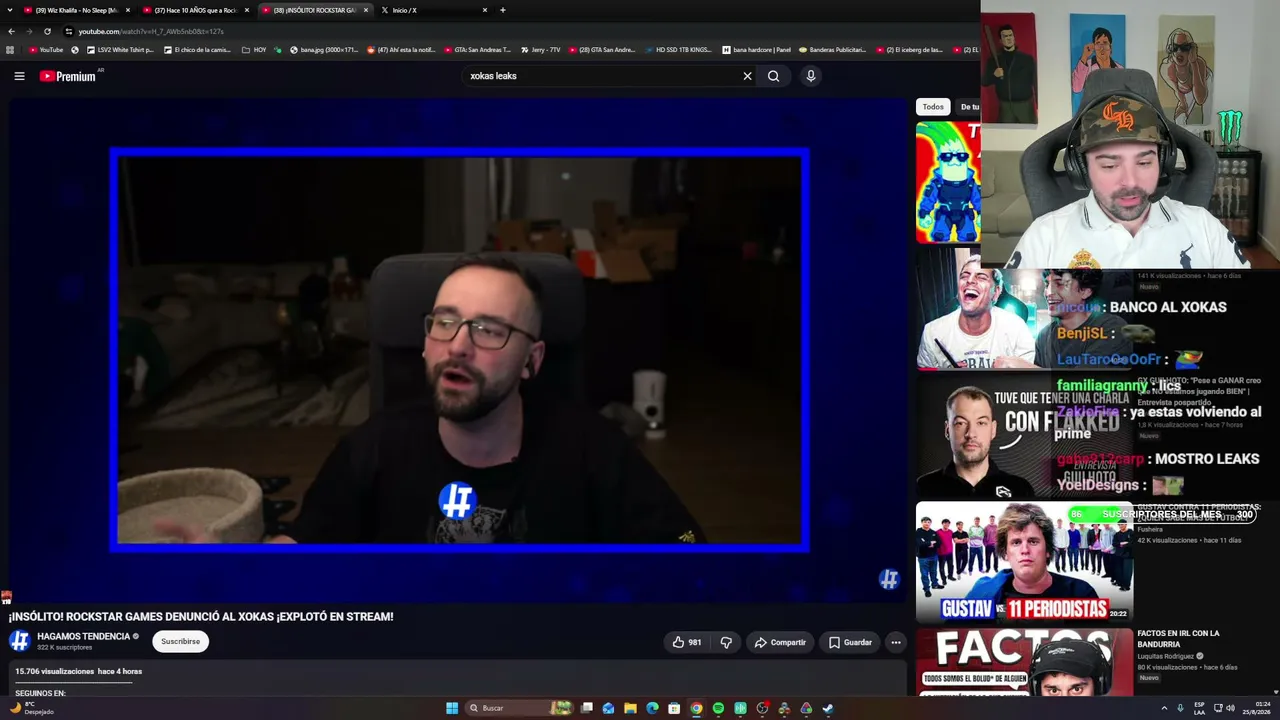The height and width of the screenshot is (720, 1280).
Task: Like the video with 981 likes
Action: [687, 642]
